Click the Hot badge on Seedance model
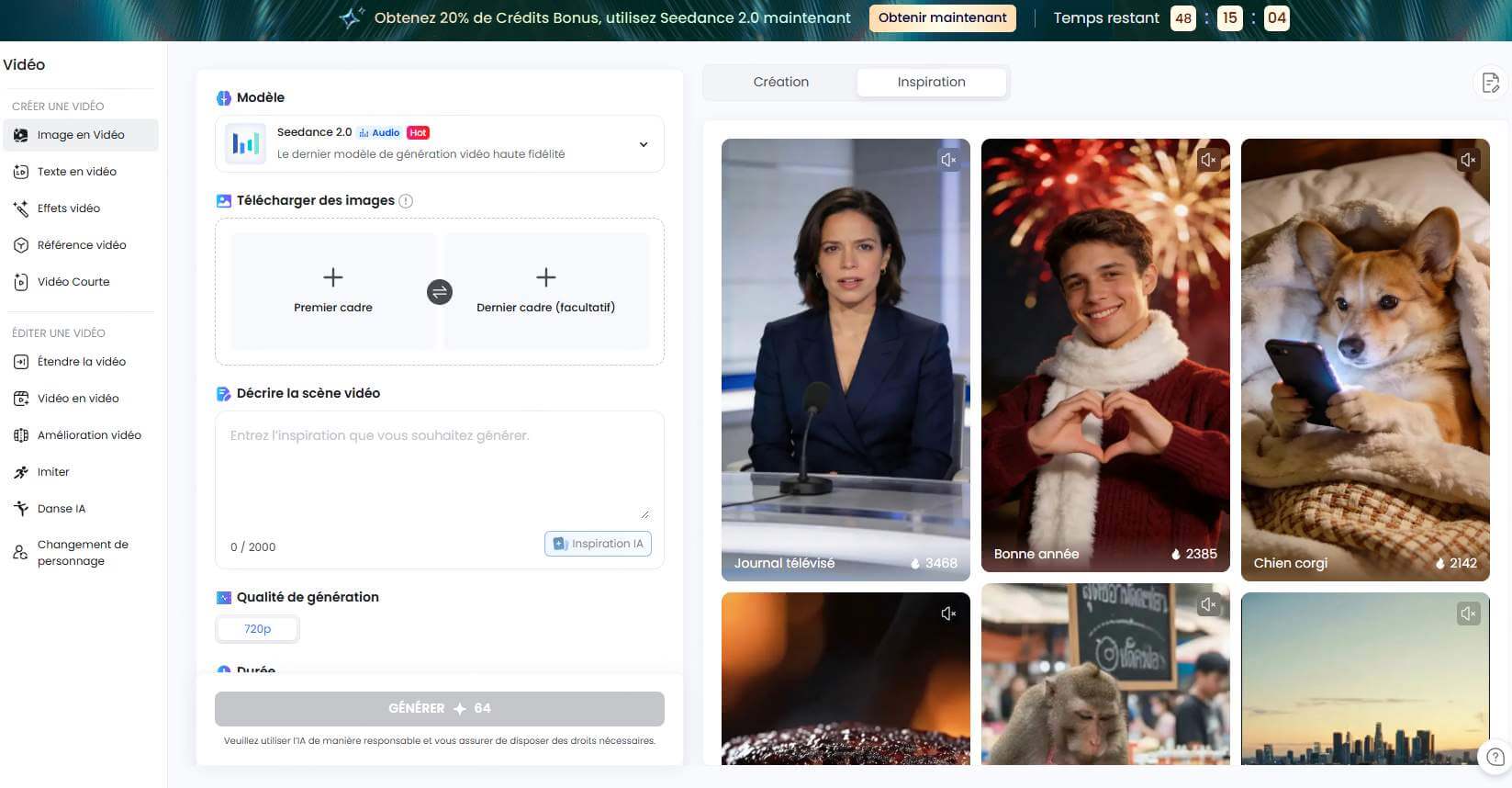This screenshot has height=788, width=1512. tap(418, 133)
